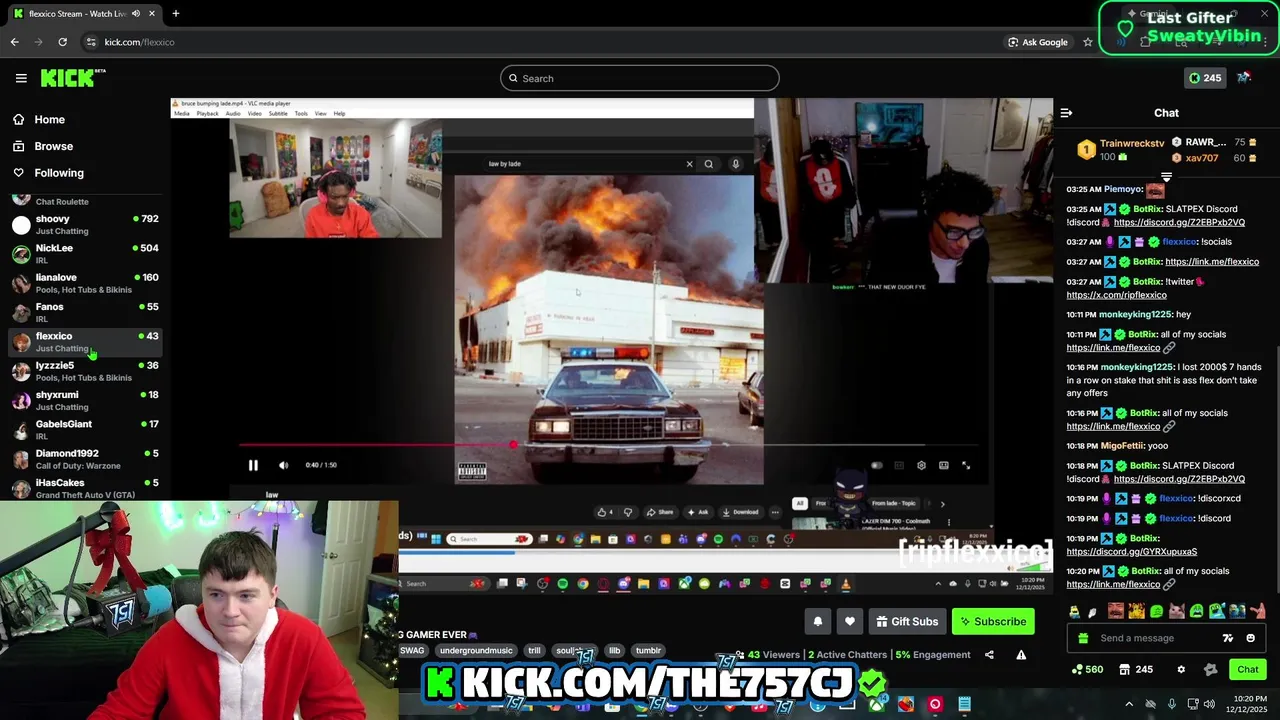Screen dimensions: 1280x720
Task: Select the undergroundmusic tag
Action: tap(476, 651)
